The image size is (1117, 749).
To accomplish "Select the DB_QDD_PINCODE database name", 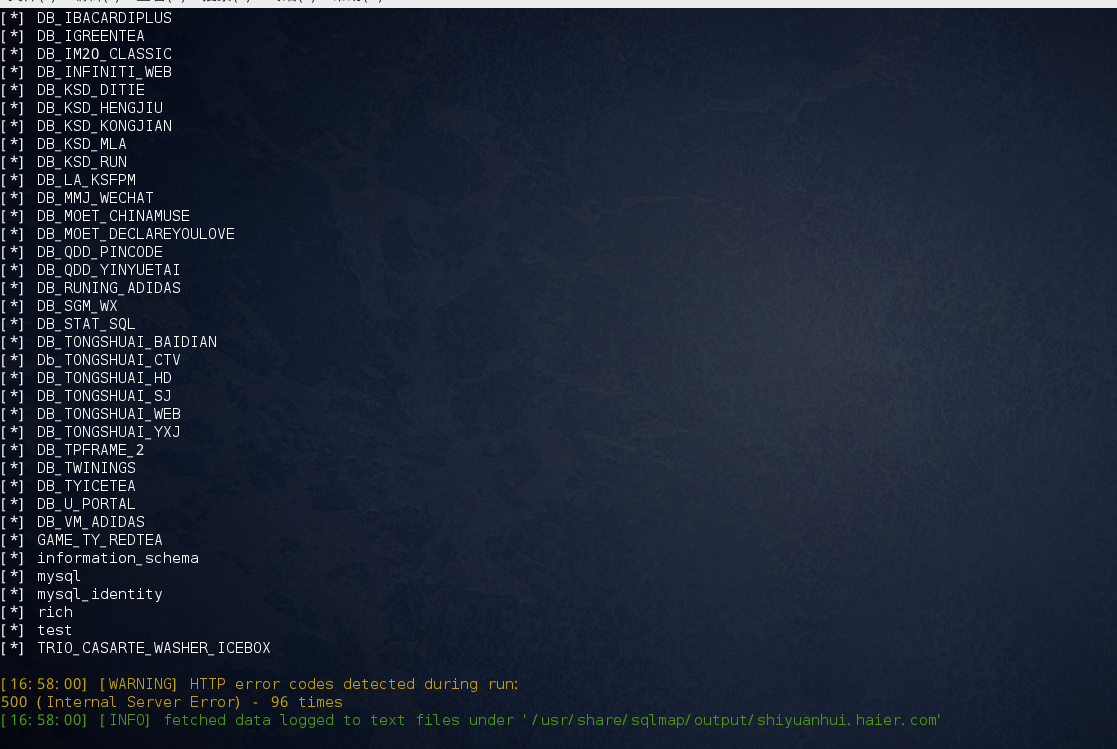I will coord(100,252).
